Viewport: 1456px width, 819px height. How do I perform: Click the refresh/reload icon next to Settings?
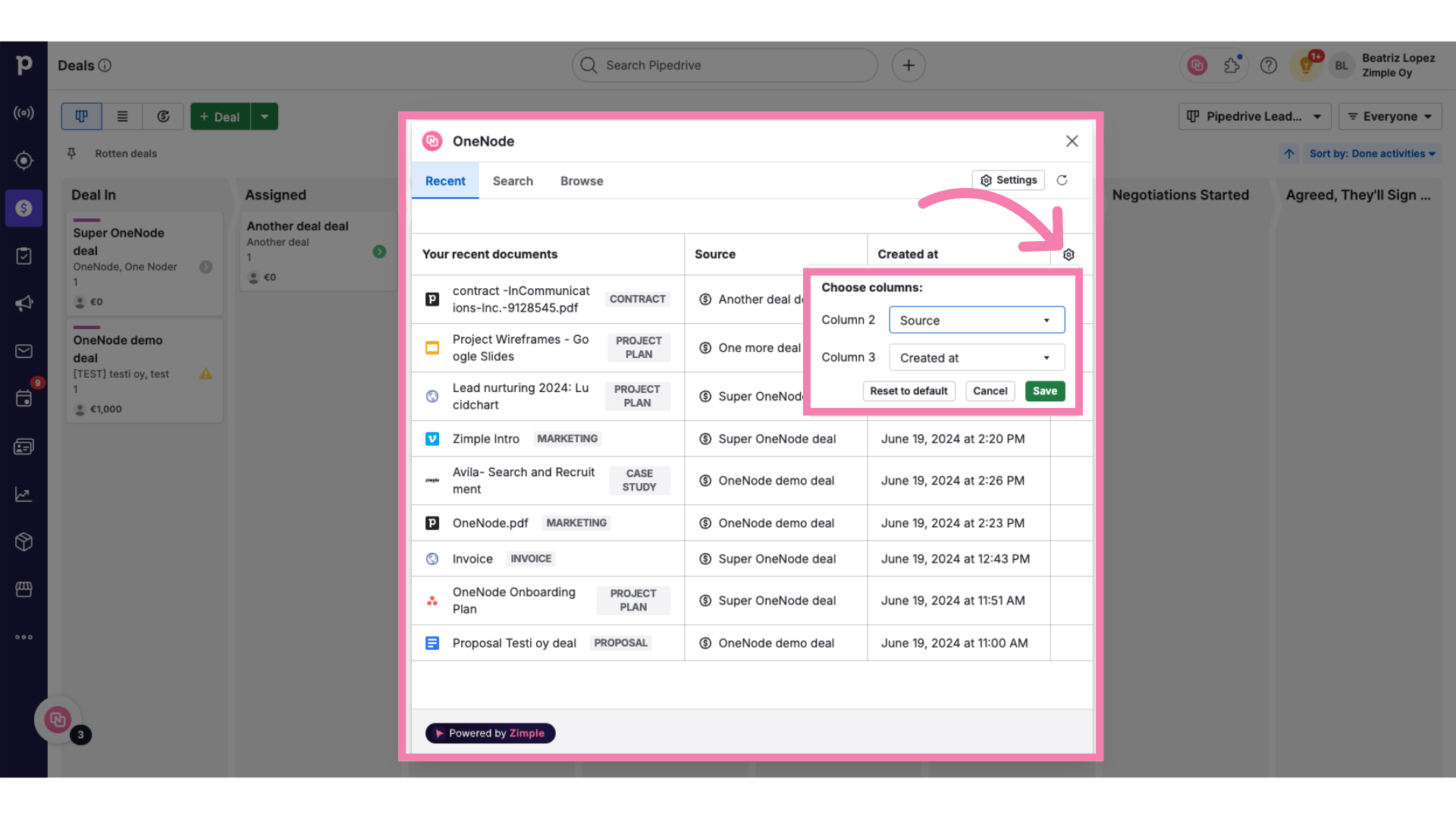tap(1062, 180)
